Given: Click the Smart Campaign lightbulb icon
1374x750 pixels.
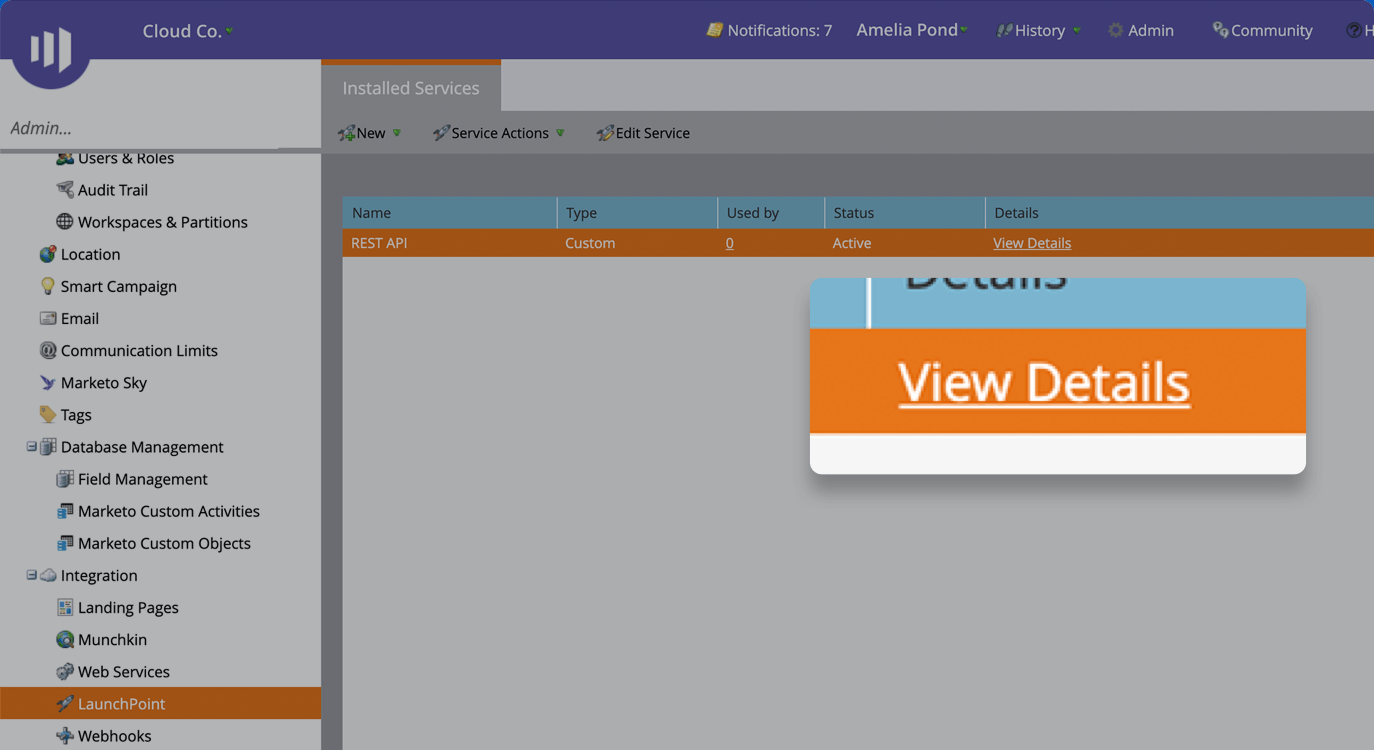Looking at the screenshot, I should pyautogui.click(x=47, y=286).
